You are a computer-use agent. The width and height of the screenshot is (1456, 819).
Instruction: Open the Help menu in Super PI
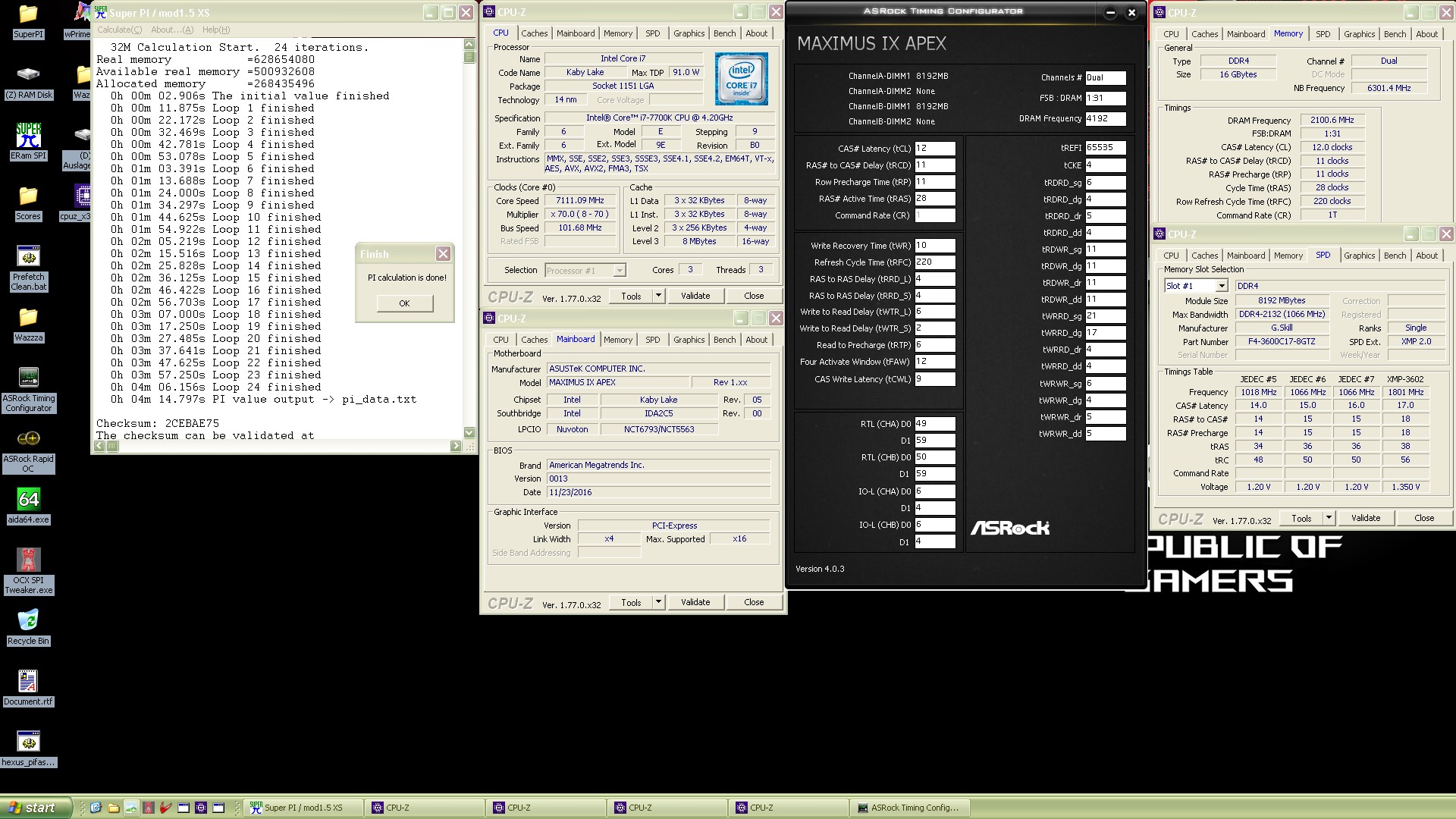pyautogui.click(x=216, y=30)
